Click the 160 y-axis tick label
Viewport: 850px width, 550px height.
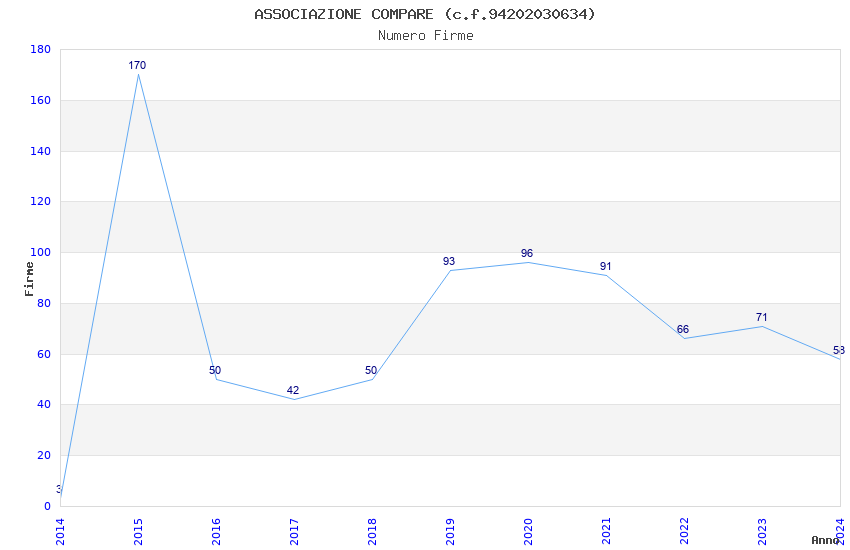(x=41, y=100)
